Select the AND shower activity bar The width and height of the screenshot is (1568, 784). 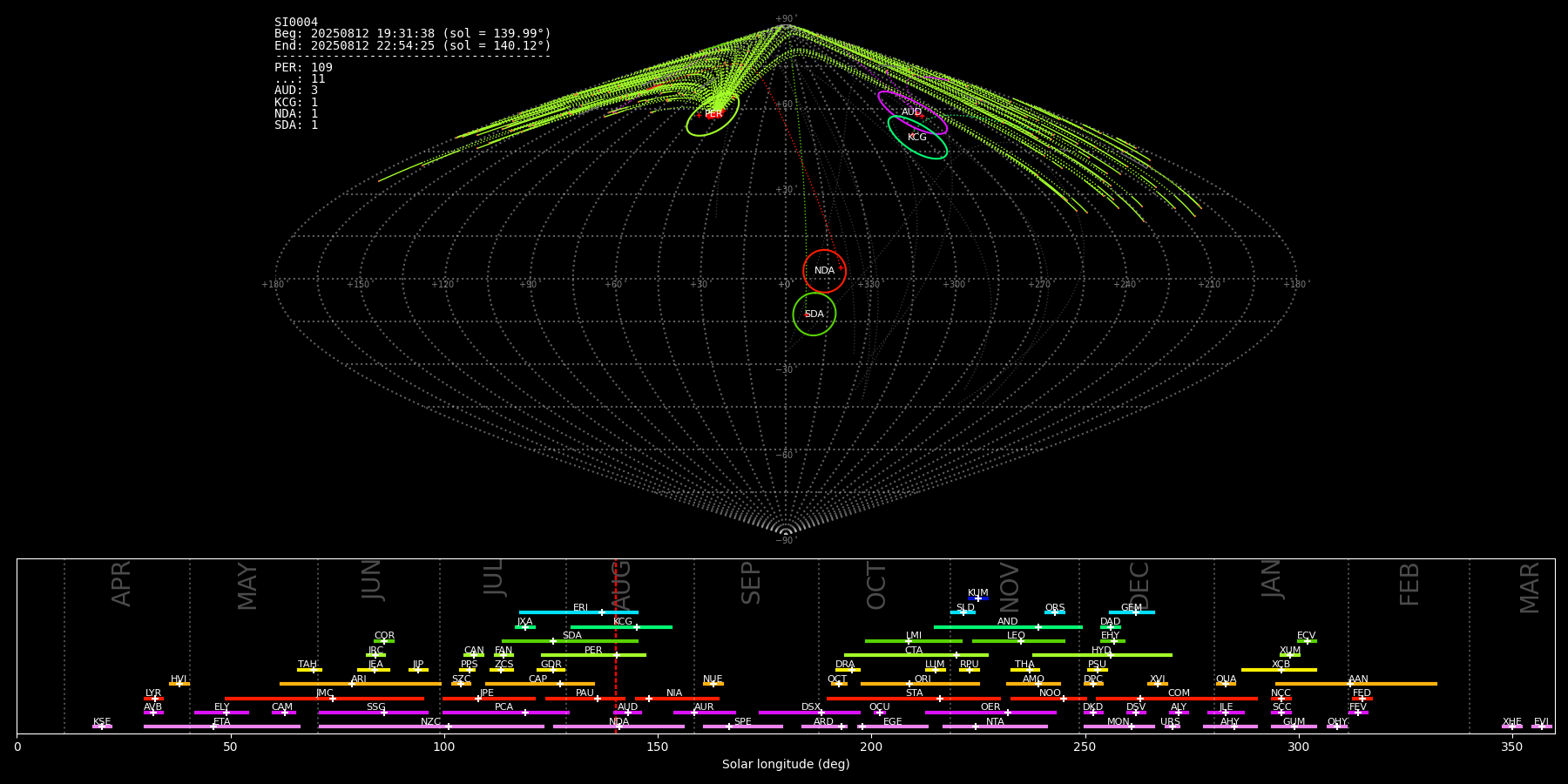pos(1008,626)
